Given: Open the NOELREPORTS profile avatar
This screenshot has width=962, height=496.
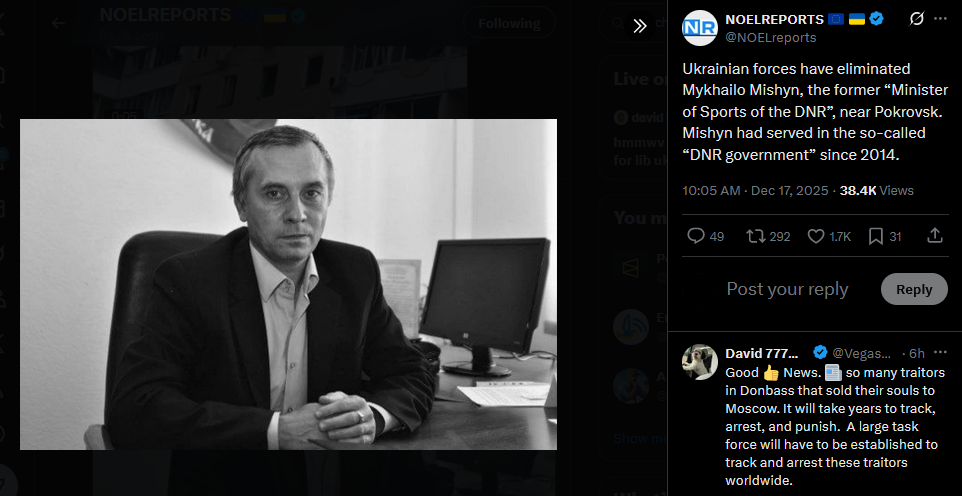Looking at the screenshot, I should coord(699,28).
